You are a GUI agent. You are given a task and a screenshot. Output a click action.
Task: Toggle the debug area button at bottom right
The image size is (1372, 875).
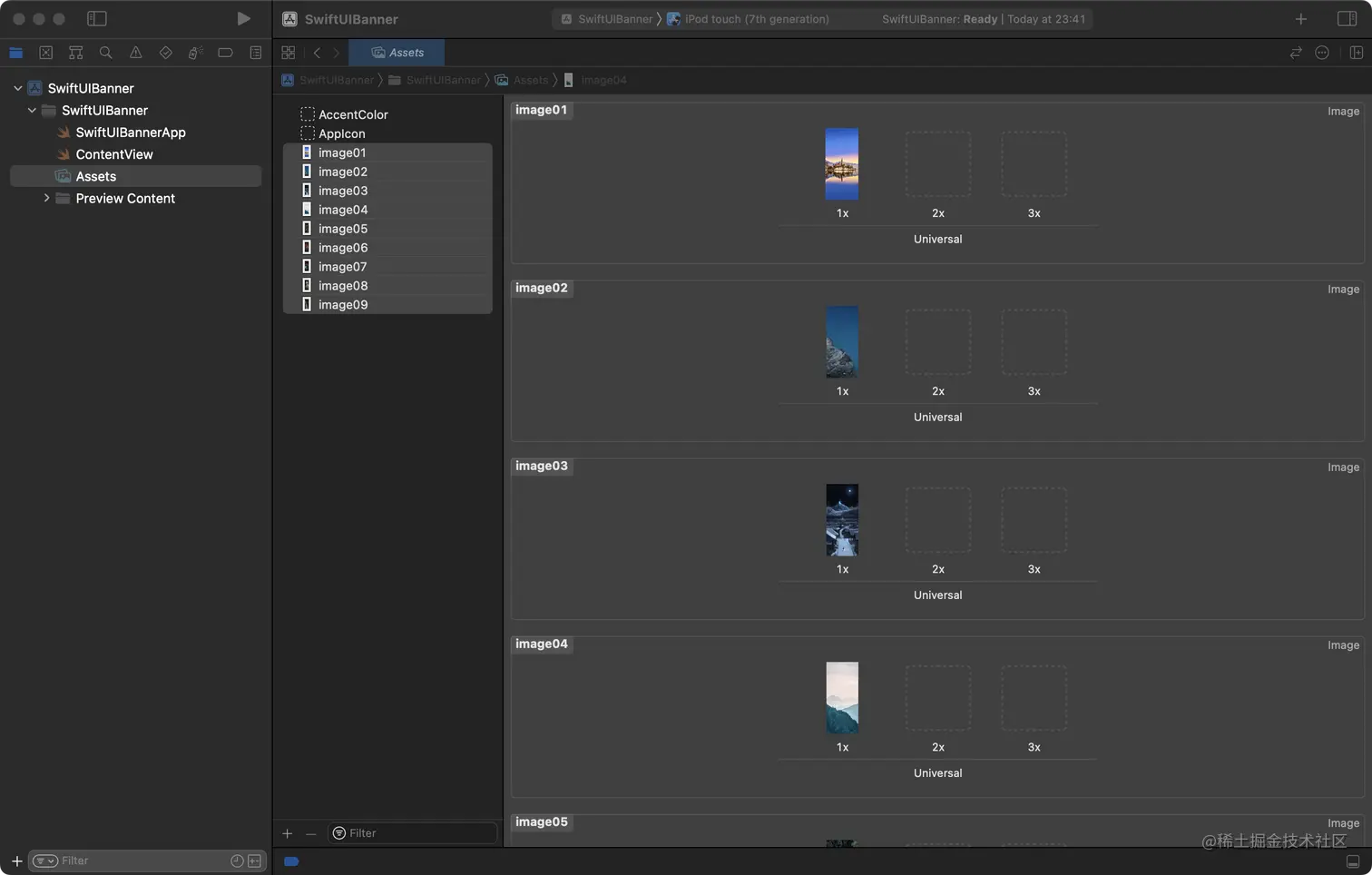pos(1353,861)
